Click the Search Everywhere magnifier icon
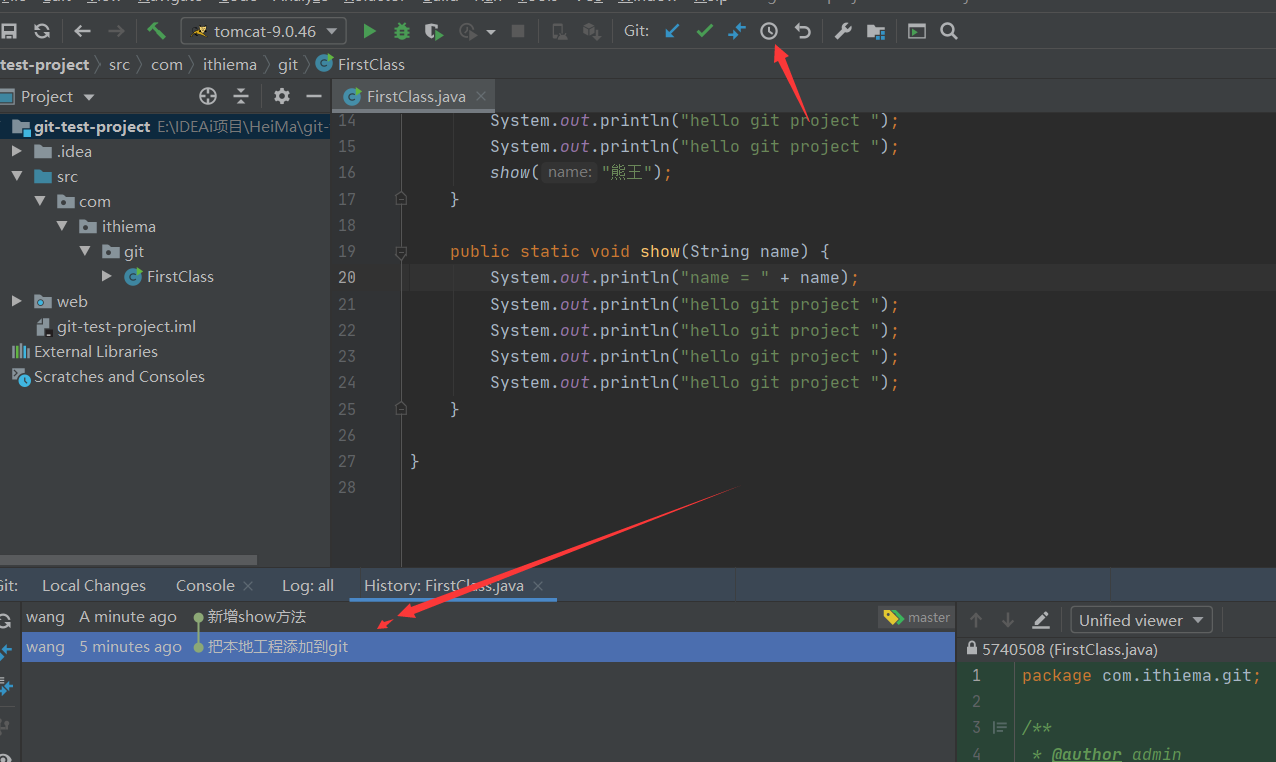Image resolution: width=1276 pixels, height=762 pixels. (949, 31)
